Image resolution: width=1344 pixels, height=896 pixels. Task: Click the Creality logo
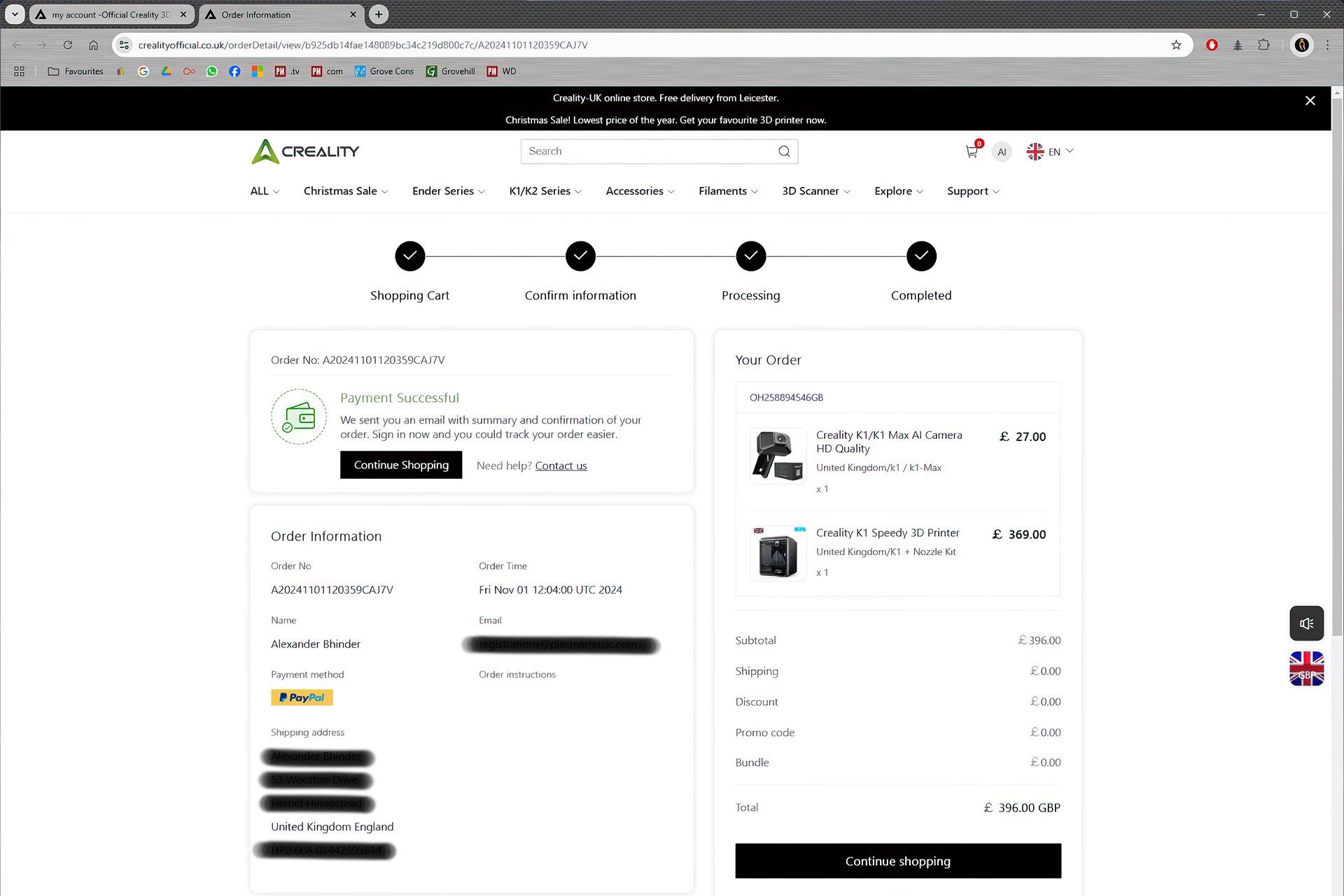point(305,151)
